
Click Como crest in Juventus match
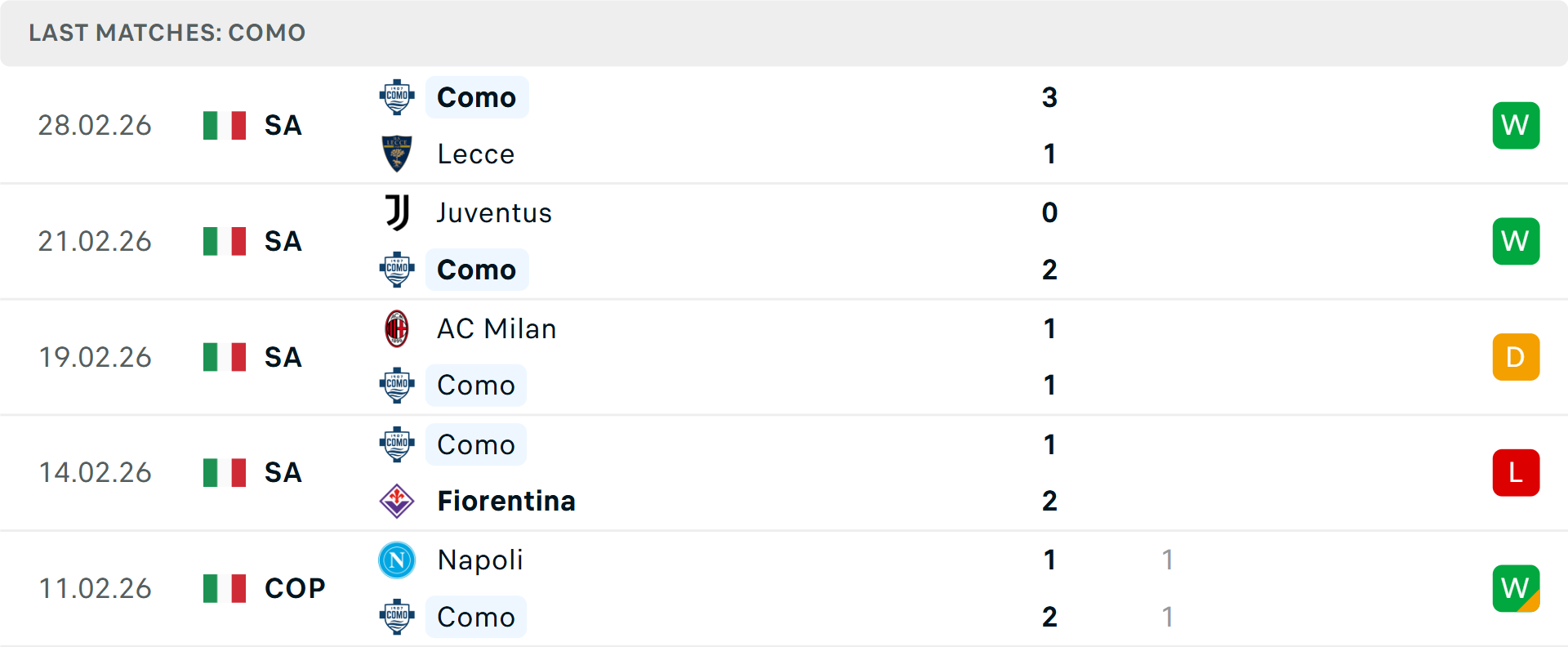397,270
